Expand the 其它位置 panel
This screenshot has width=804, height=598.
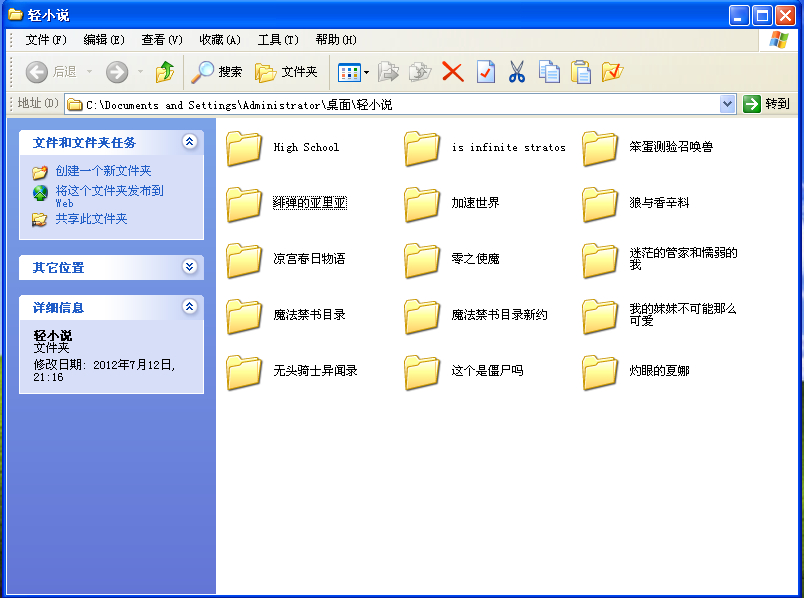(x=189, y=267)
